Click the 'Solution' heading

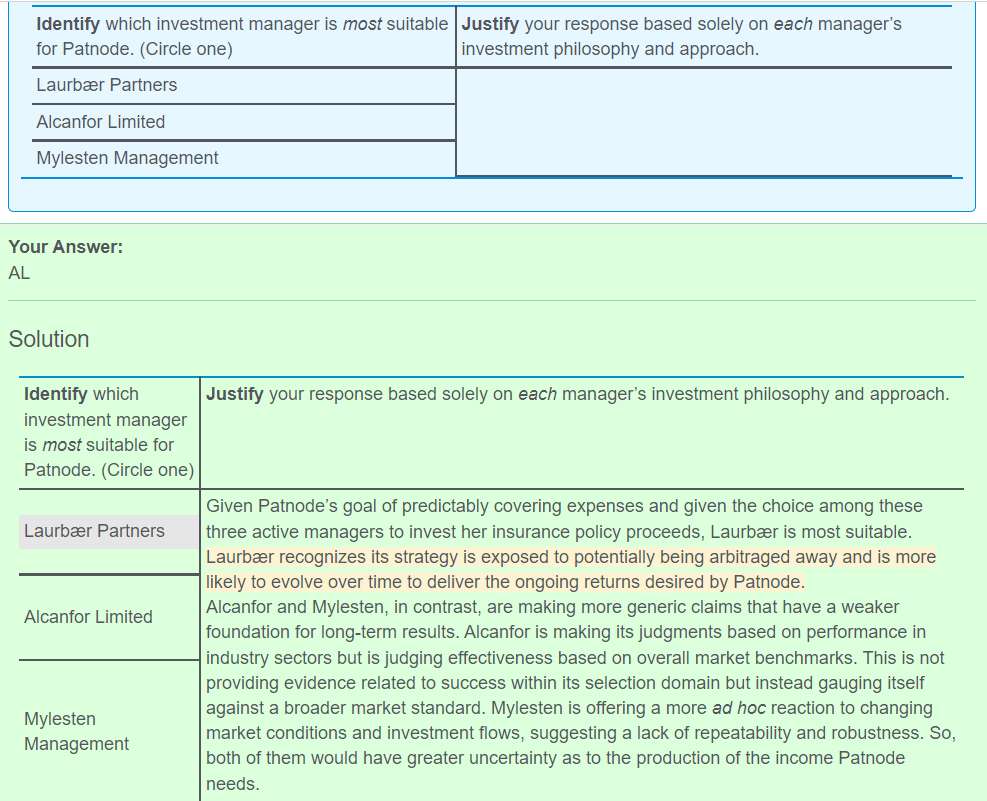pyautogui.click(x=49, y=339)
